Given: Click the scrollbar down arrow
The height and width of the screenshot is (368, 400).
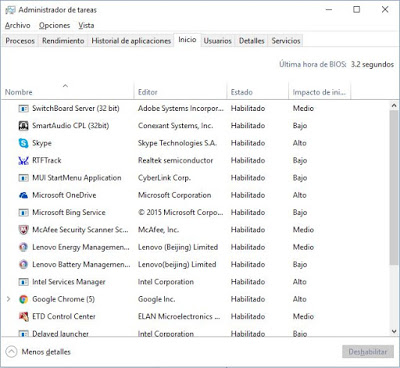Looking at the screenshot, I should tap(394, 331).
